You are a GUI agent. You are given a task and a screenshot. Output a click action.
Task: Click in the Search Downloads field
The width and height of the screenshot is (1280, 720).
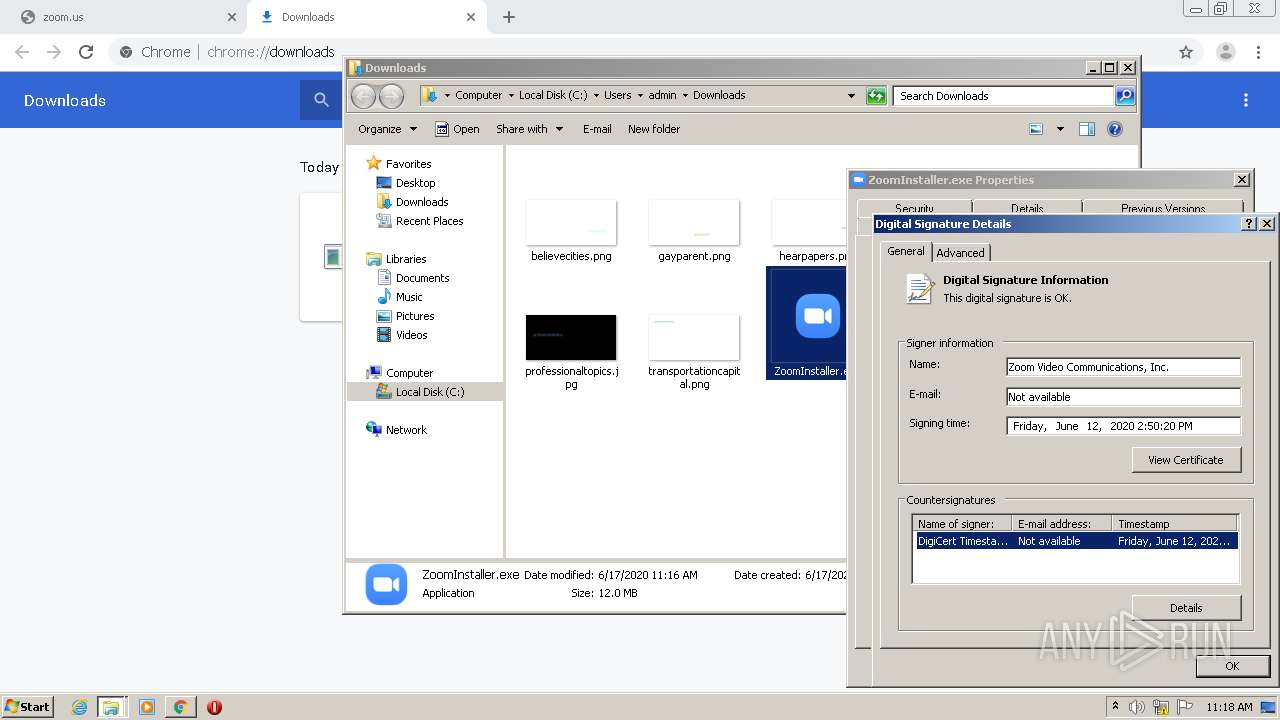click(x=1003, y=96)
